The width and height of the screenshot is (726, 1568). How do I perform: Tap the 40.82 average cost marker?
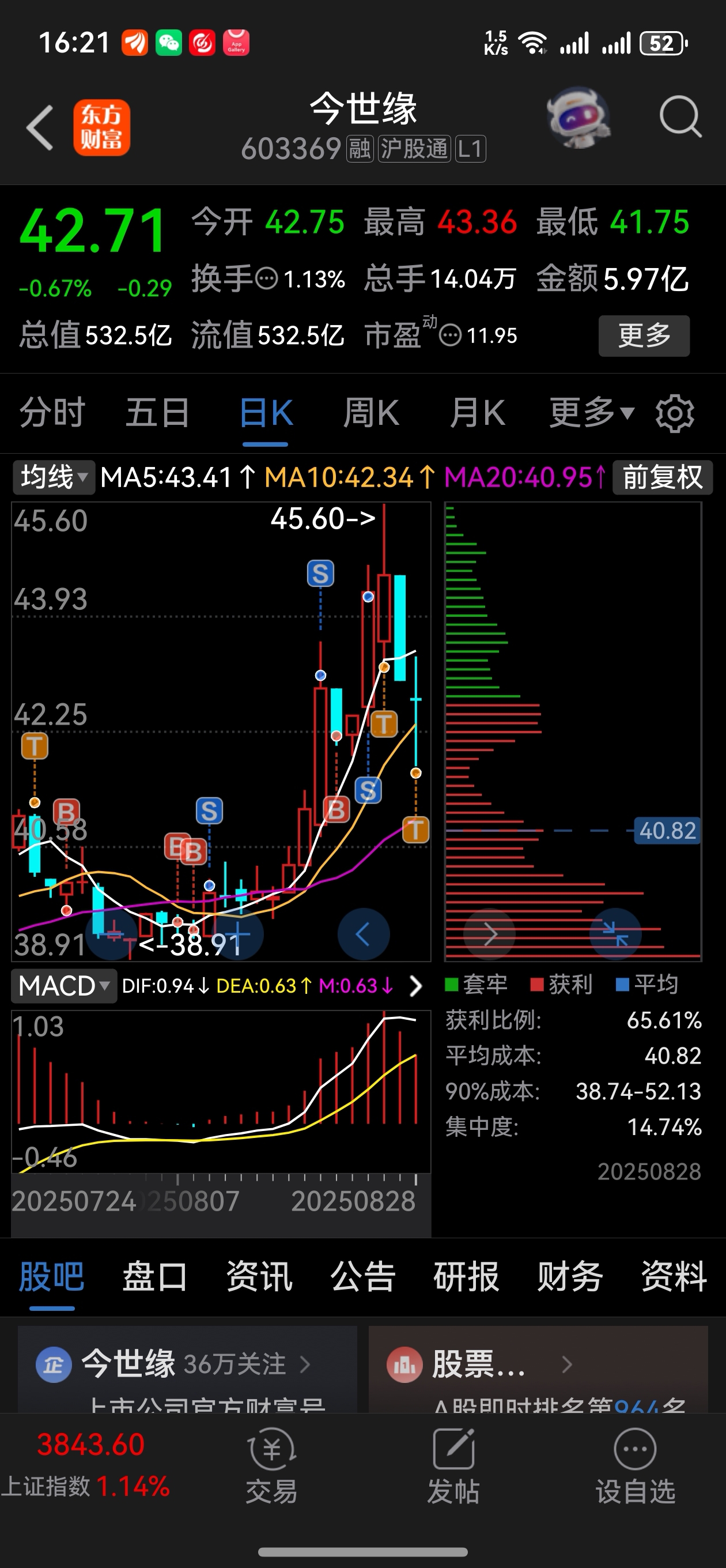[x=667, y=830]
